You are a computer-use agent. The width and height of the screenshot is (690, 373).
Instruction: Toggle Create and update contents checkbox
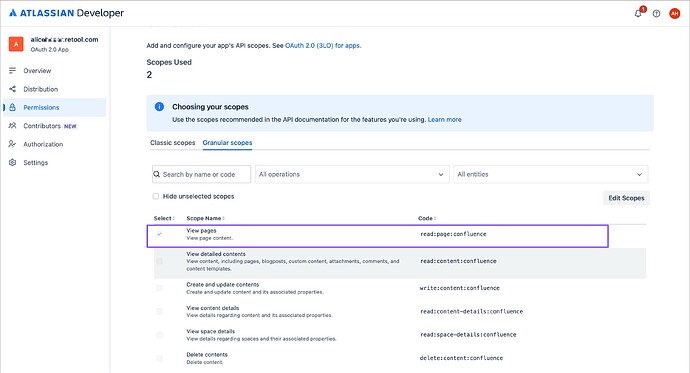point(159,288)
